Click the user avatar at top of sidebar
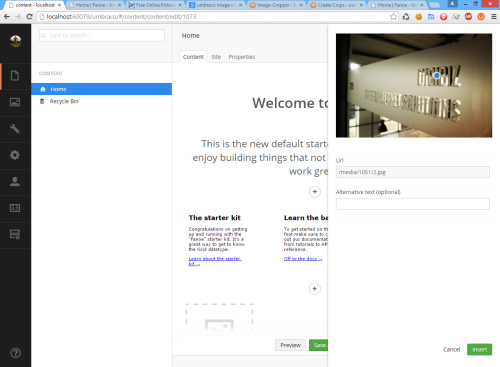This screenshot has height=367, width=500. (15, 41)
